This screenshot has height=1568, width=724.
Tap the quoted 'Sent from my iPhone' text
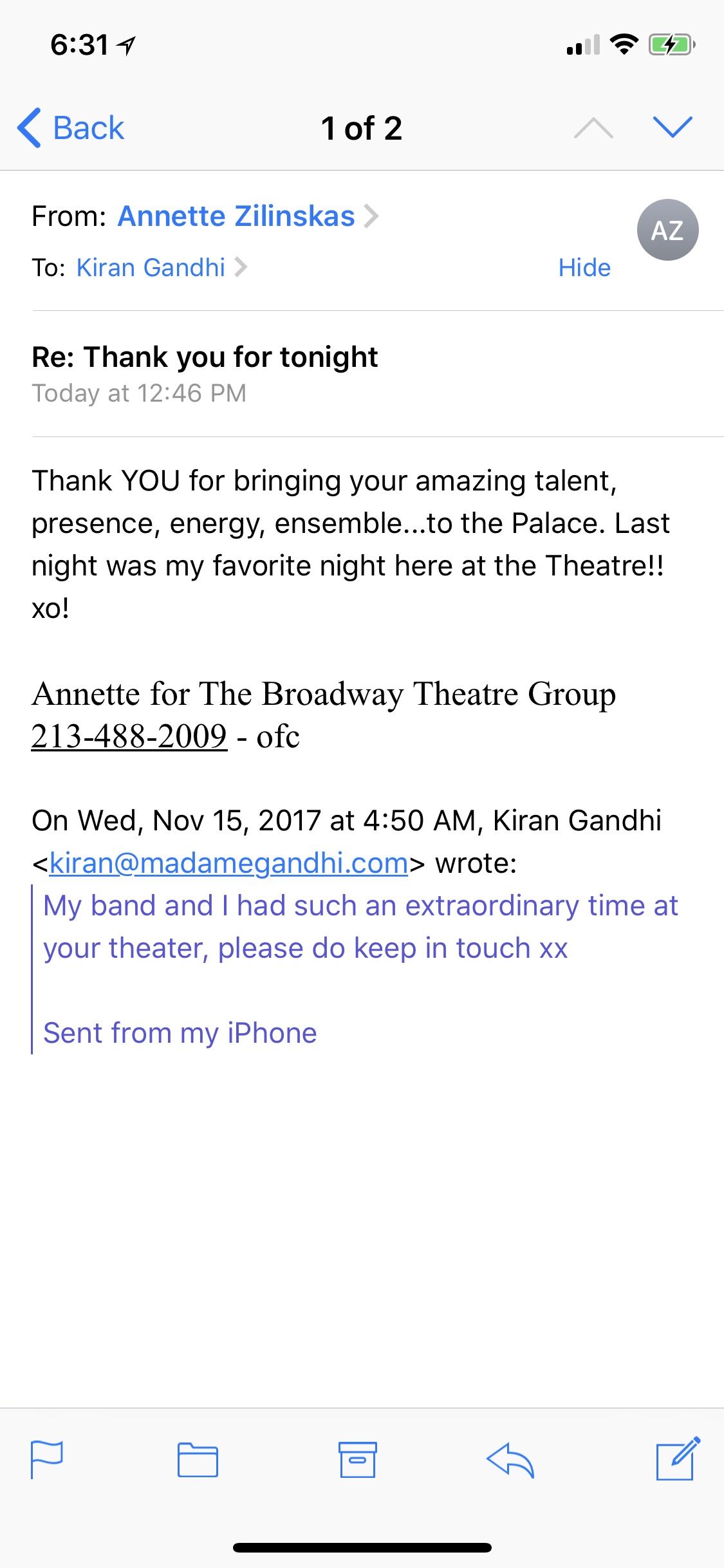pos(180,1033)
